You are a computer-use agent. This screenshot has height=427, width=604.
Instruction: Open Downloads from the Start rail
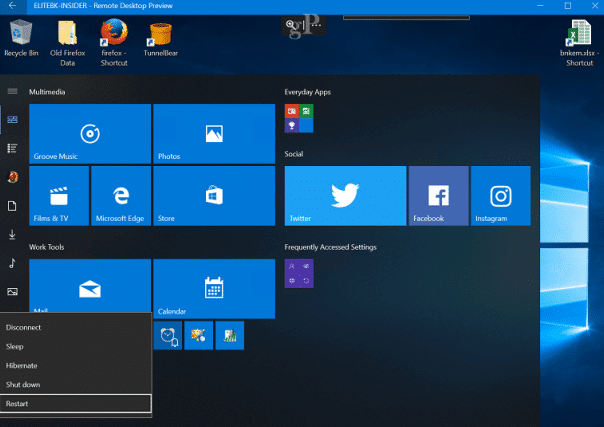click(x=12, y=234)
